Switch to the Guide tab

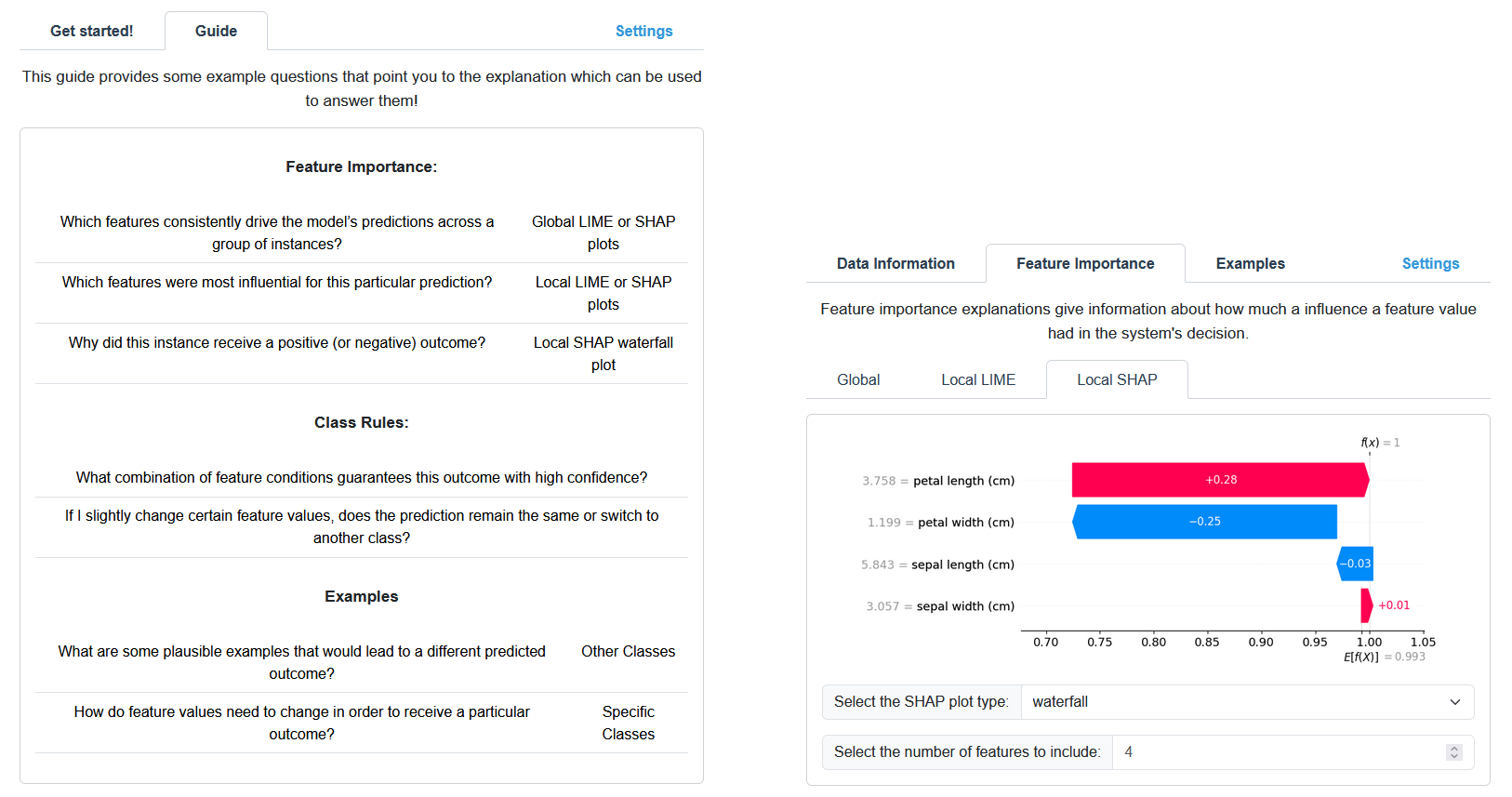tap(216, 31)
